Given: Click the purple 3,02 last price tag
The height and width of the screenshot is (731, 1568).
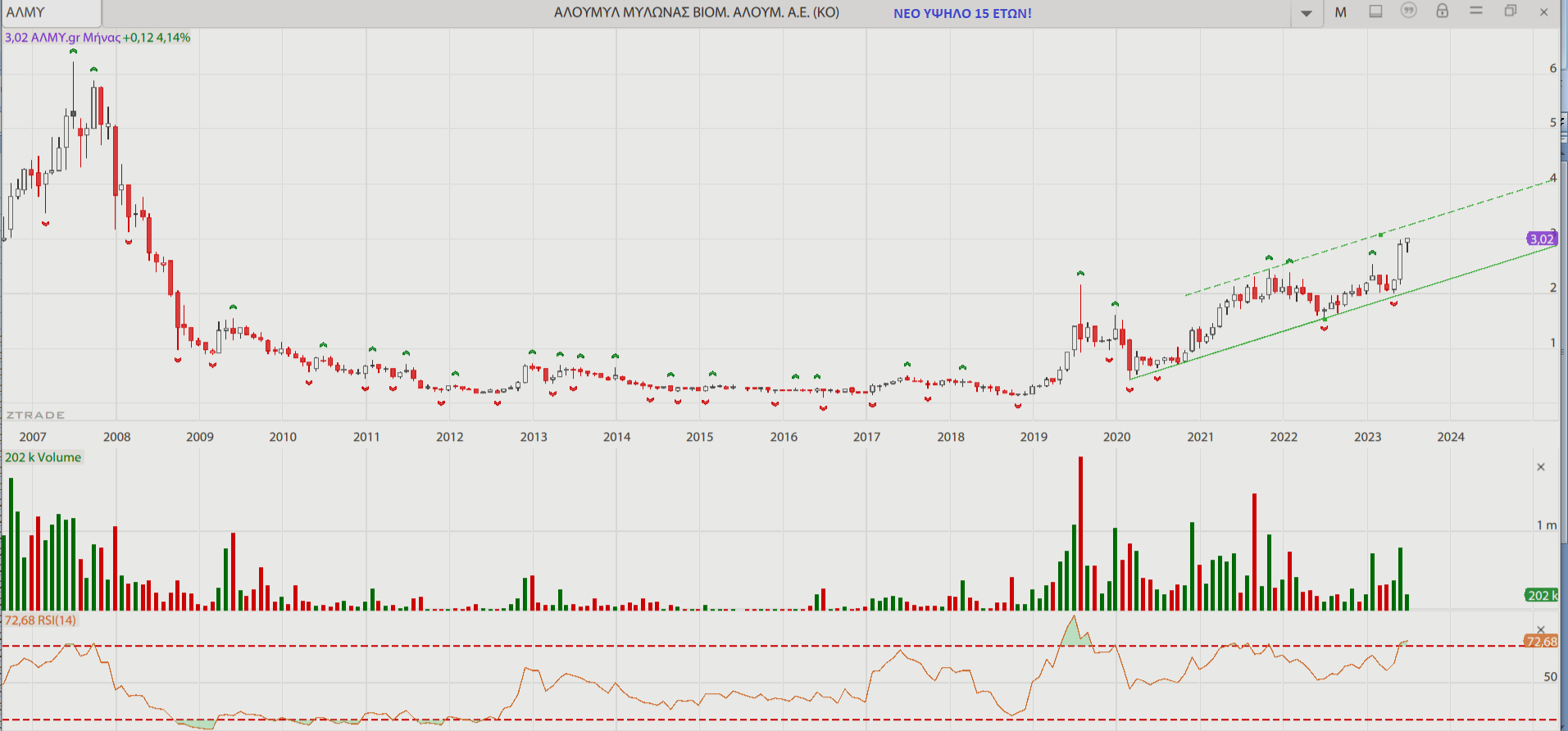Looking at the screenshot, I should pos(1541,239).
